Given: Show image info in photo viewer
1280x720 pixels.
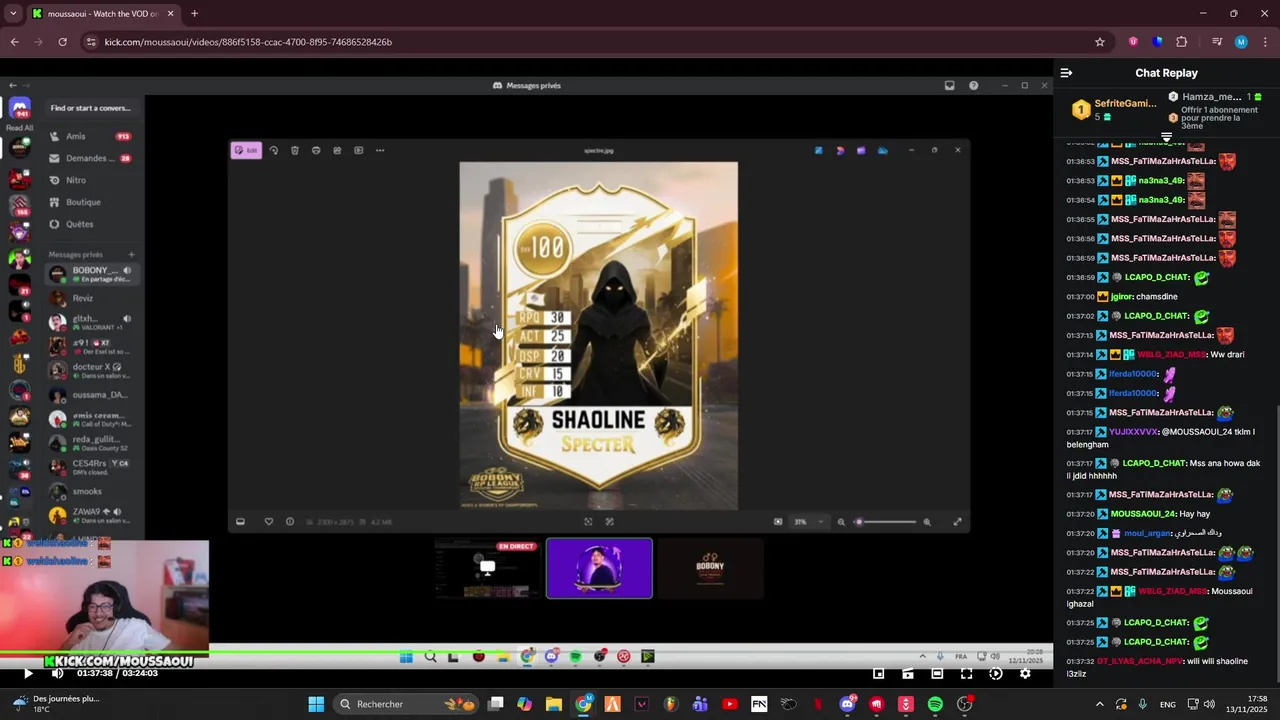Looking at the screenshot, I should (290, 521).
